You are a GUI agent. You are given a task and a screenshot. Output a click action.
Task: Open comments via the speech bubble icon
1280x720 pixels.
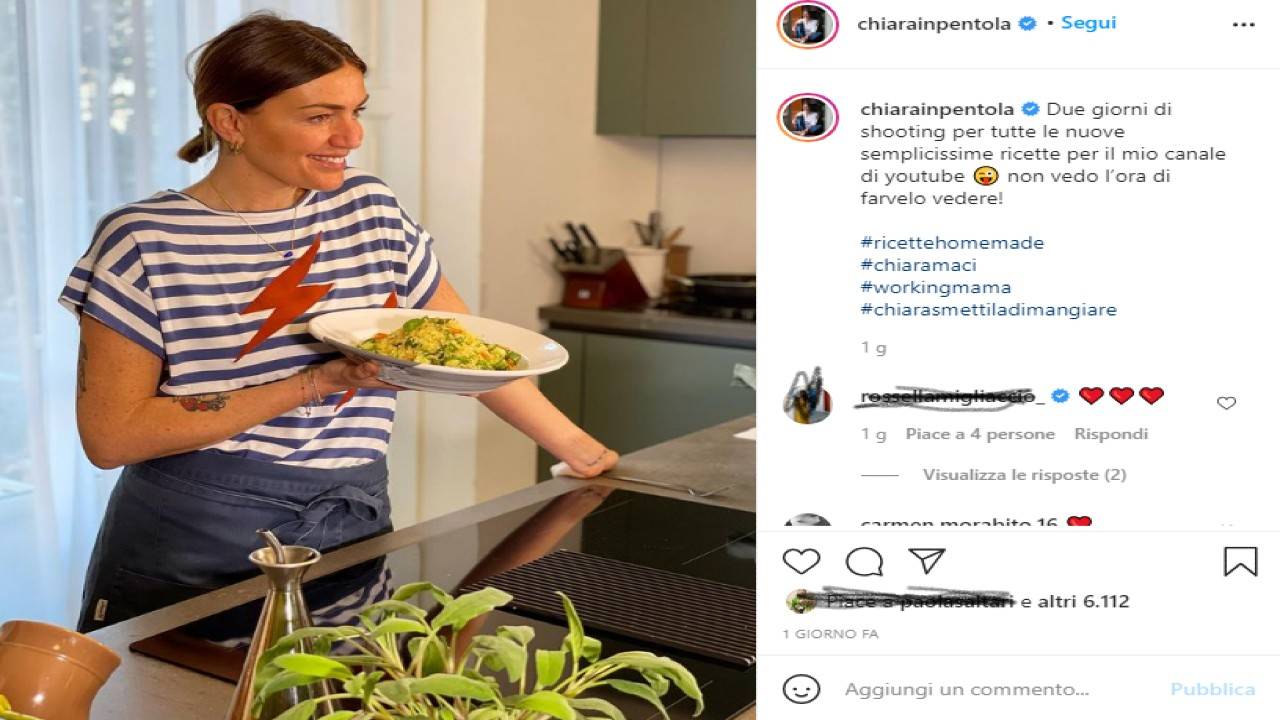tap(864, 562)
